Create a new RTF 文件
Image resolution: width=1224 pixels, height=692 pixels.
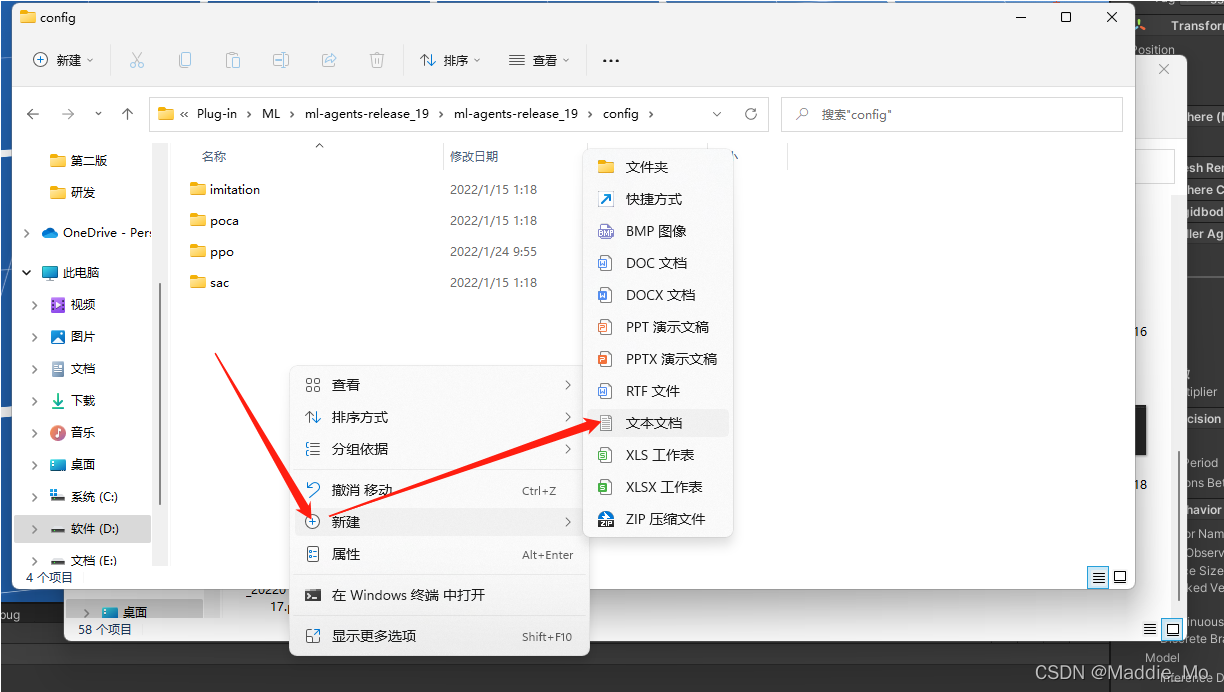coord(658,391)
